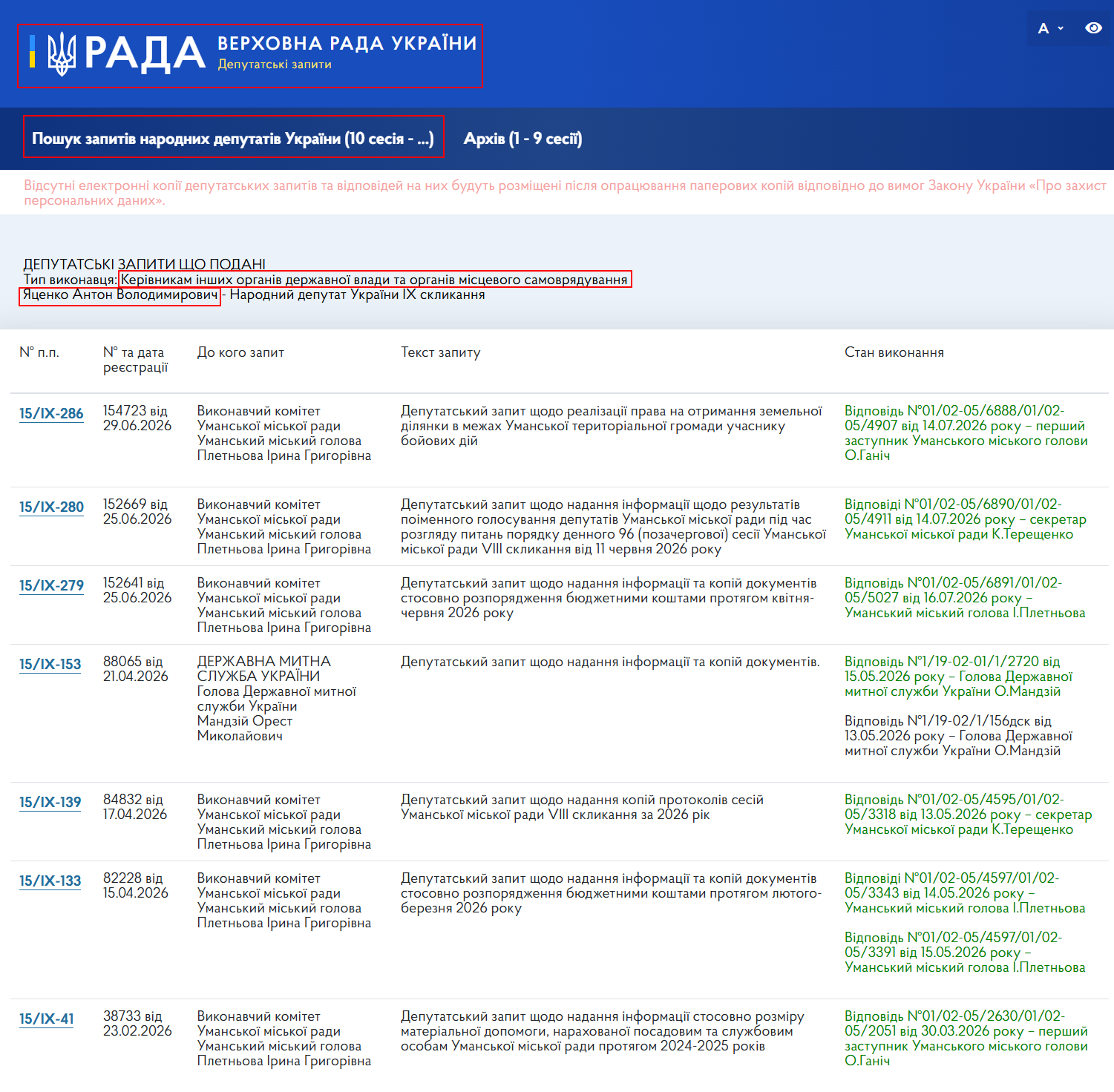Image resolution: width=1114 pixels, height=1092 pixels.
Task: Click 'ВЕРХОВНА РАДА УКРАЇНИ' header title
Action: click(x=347, y=43)
